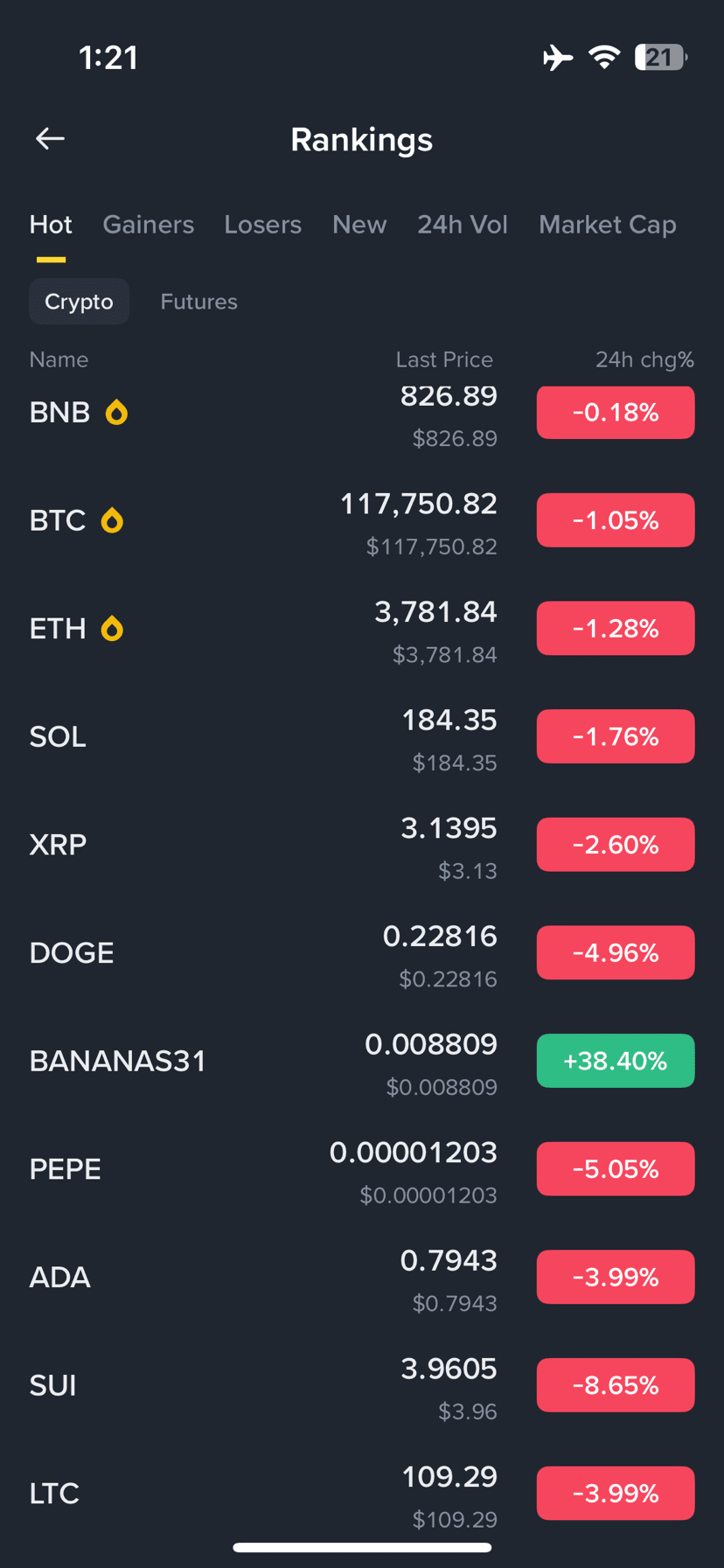Sort by the 24h chg% column header
Viewport: 724px width, 1568px height.
644,359
